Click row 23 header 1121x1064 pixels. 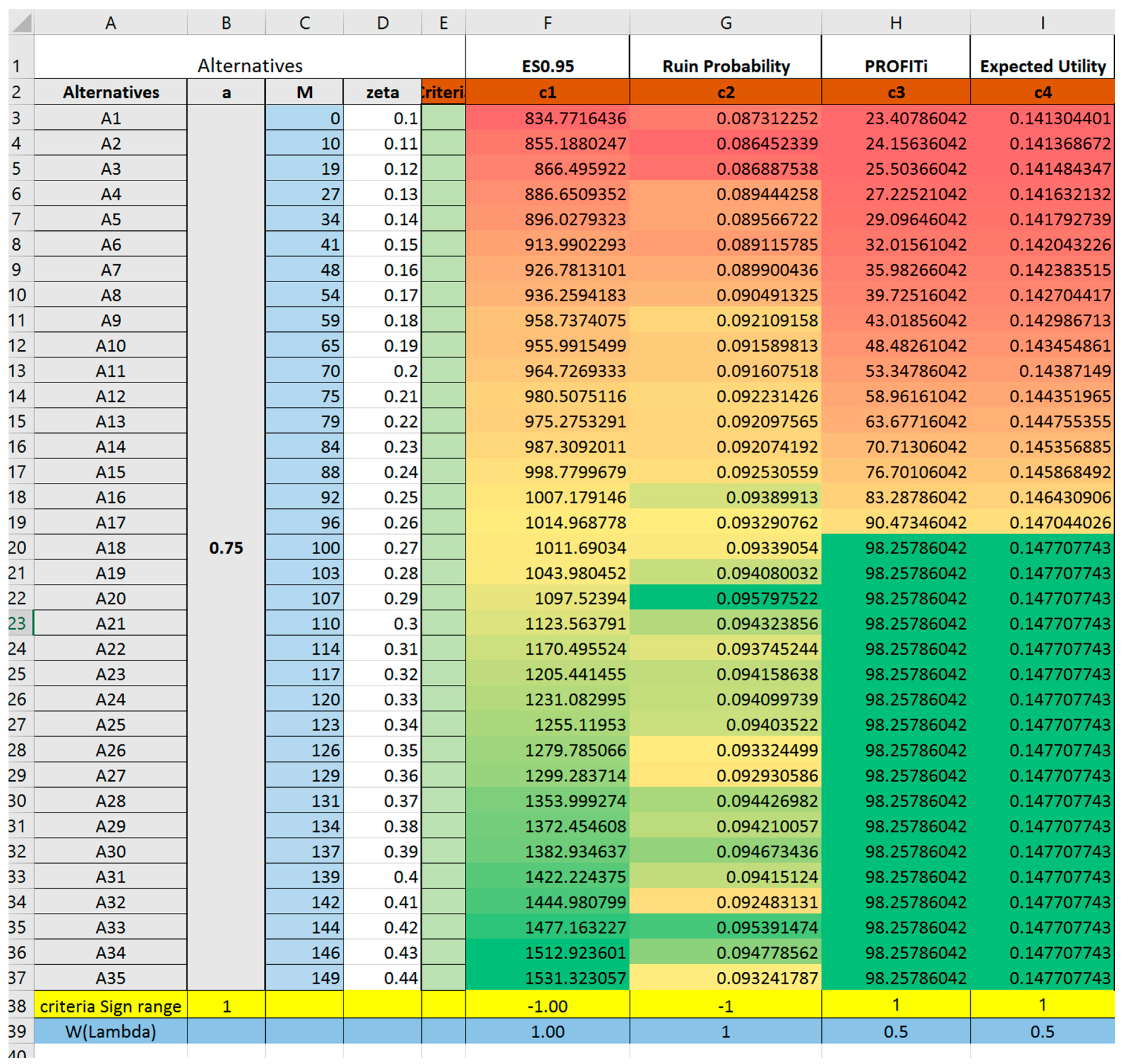click(x=17, y=623)
